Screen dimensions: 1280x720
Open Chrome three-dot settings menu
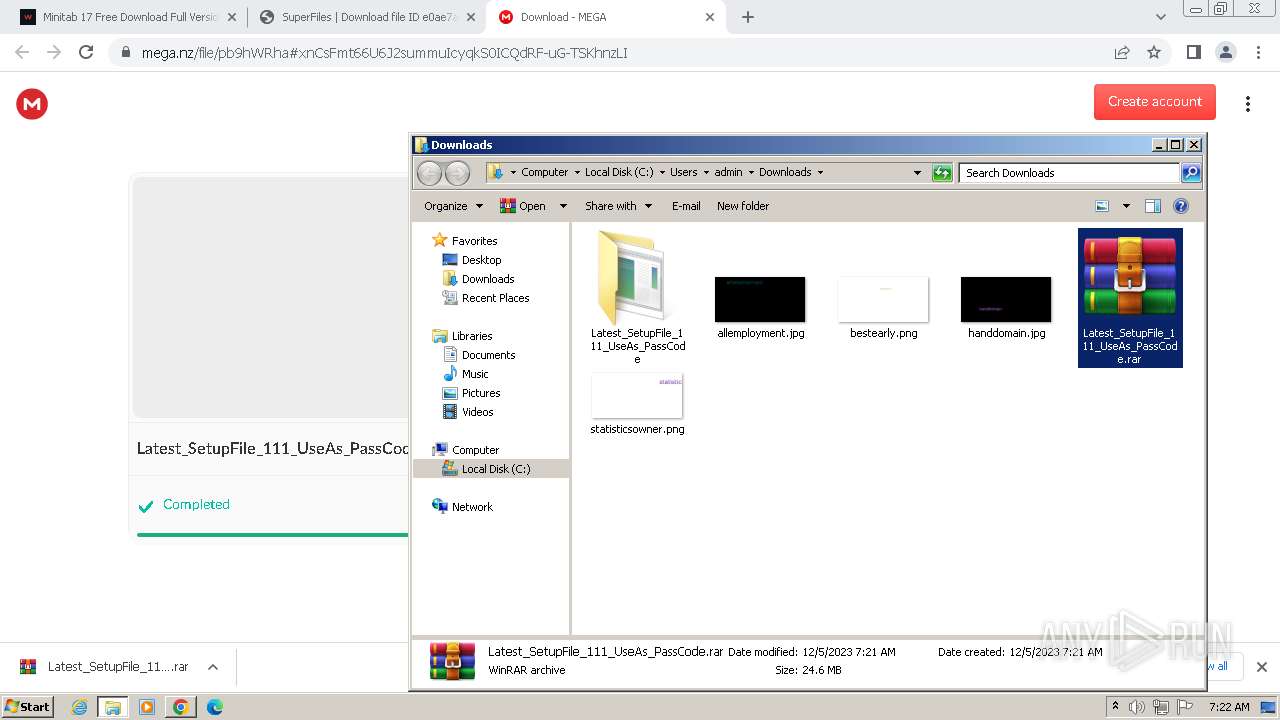click(x=1258, y=52)
